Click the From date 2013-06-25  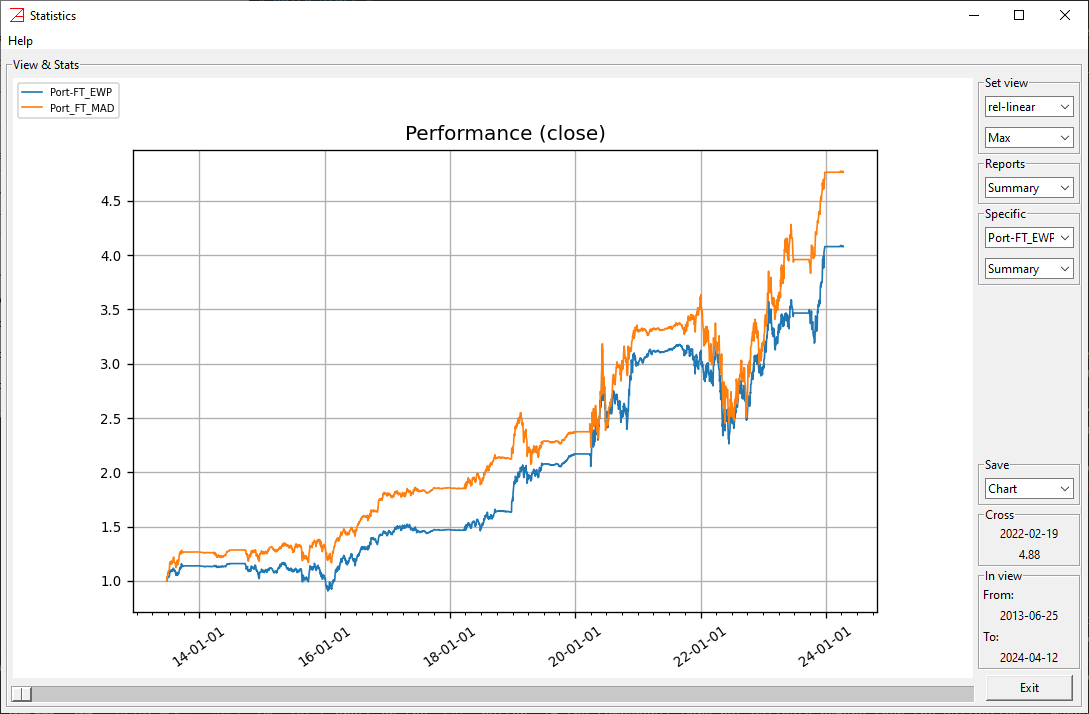1029,615
